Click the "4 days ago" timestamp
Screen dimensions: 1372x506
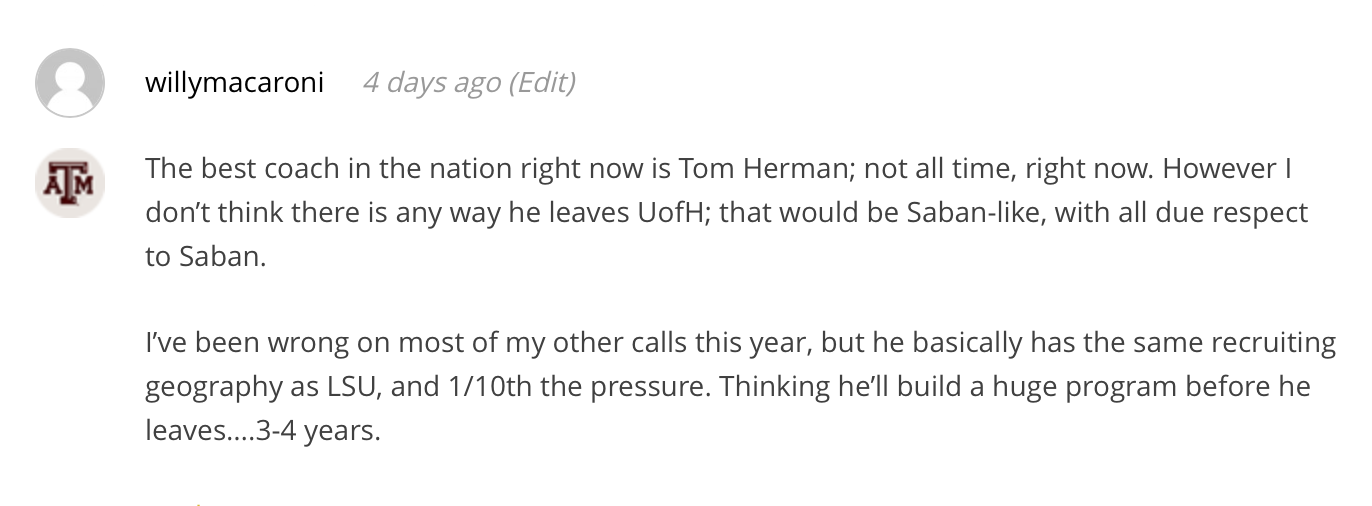pyautogui.click(x=431, y=82)
